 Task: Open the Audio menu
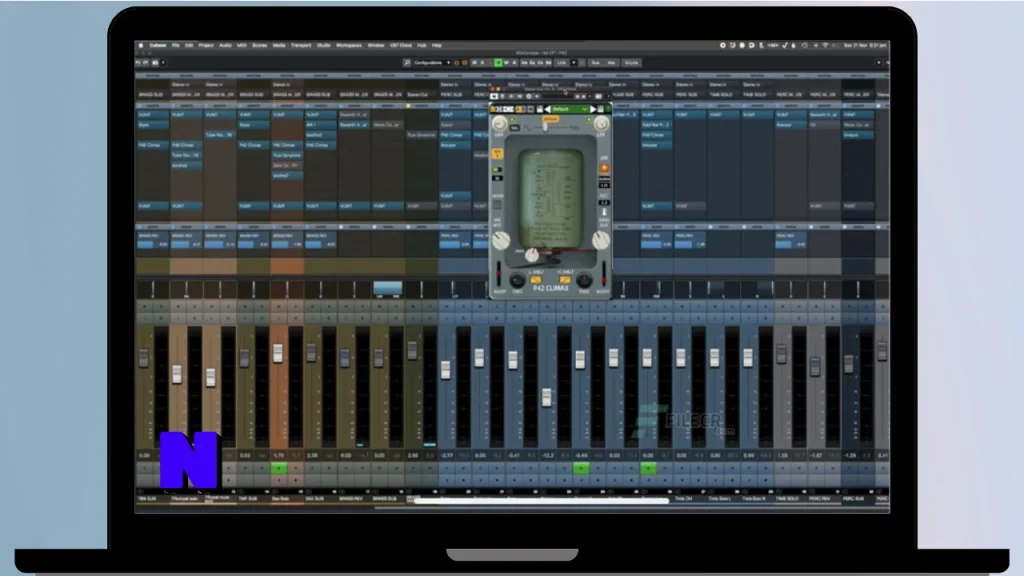click(225, 46)
